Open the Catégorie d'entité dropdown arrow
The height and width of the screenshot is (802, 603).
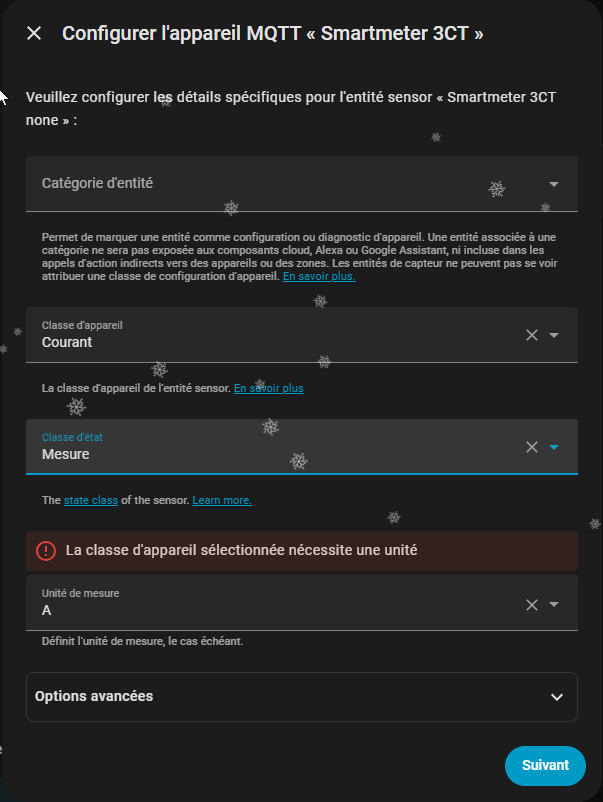[554, 184]
